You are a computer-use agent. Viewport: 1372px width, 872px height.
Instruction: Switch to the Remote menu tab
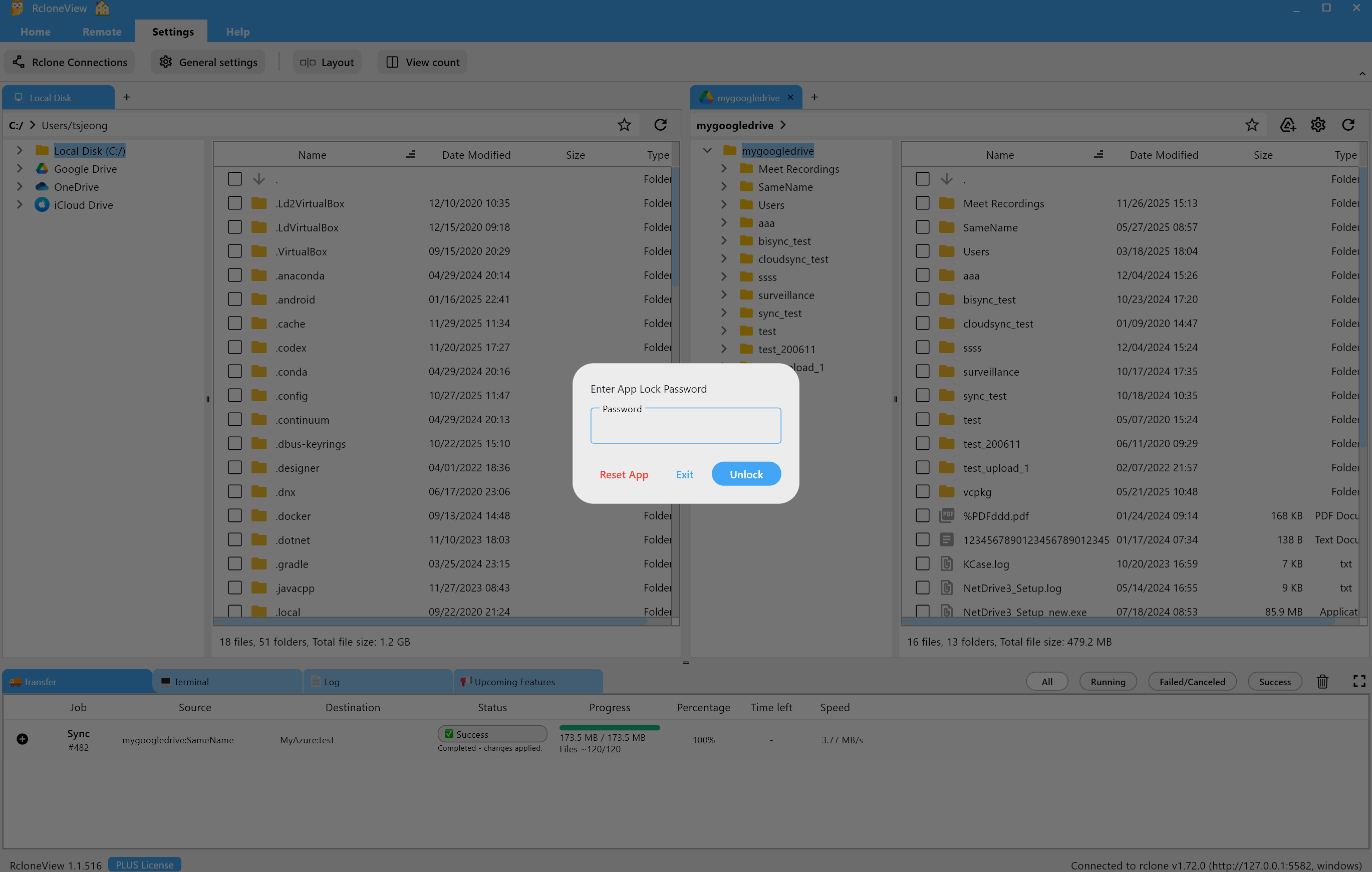click(101, 32)
